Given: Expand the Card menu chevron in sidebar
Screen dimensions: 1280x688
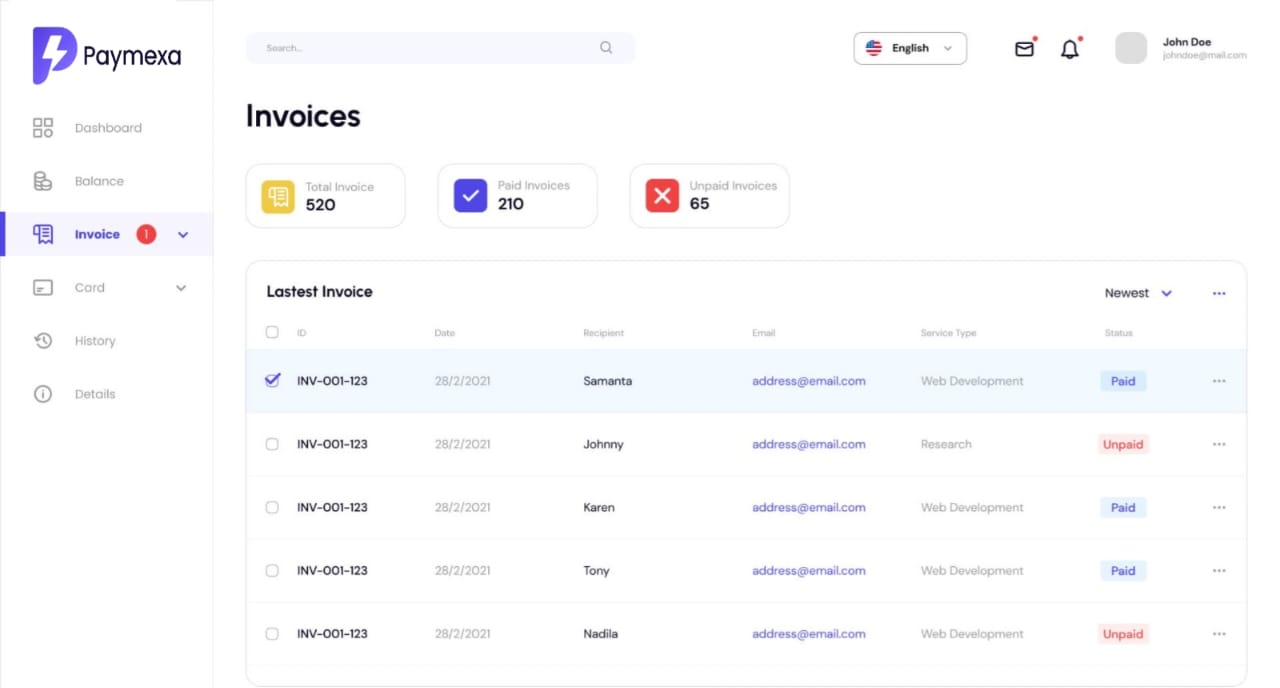Looking at the screenshot, I should [x=181, y=288].
